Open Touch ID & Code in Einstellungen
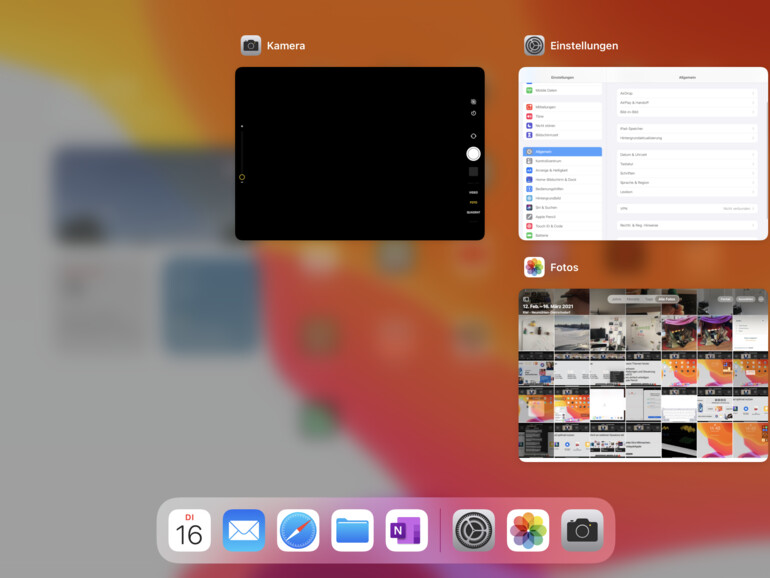The width and height of the screenshot is (770, 578). (562, 226)
